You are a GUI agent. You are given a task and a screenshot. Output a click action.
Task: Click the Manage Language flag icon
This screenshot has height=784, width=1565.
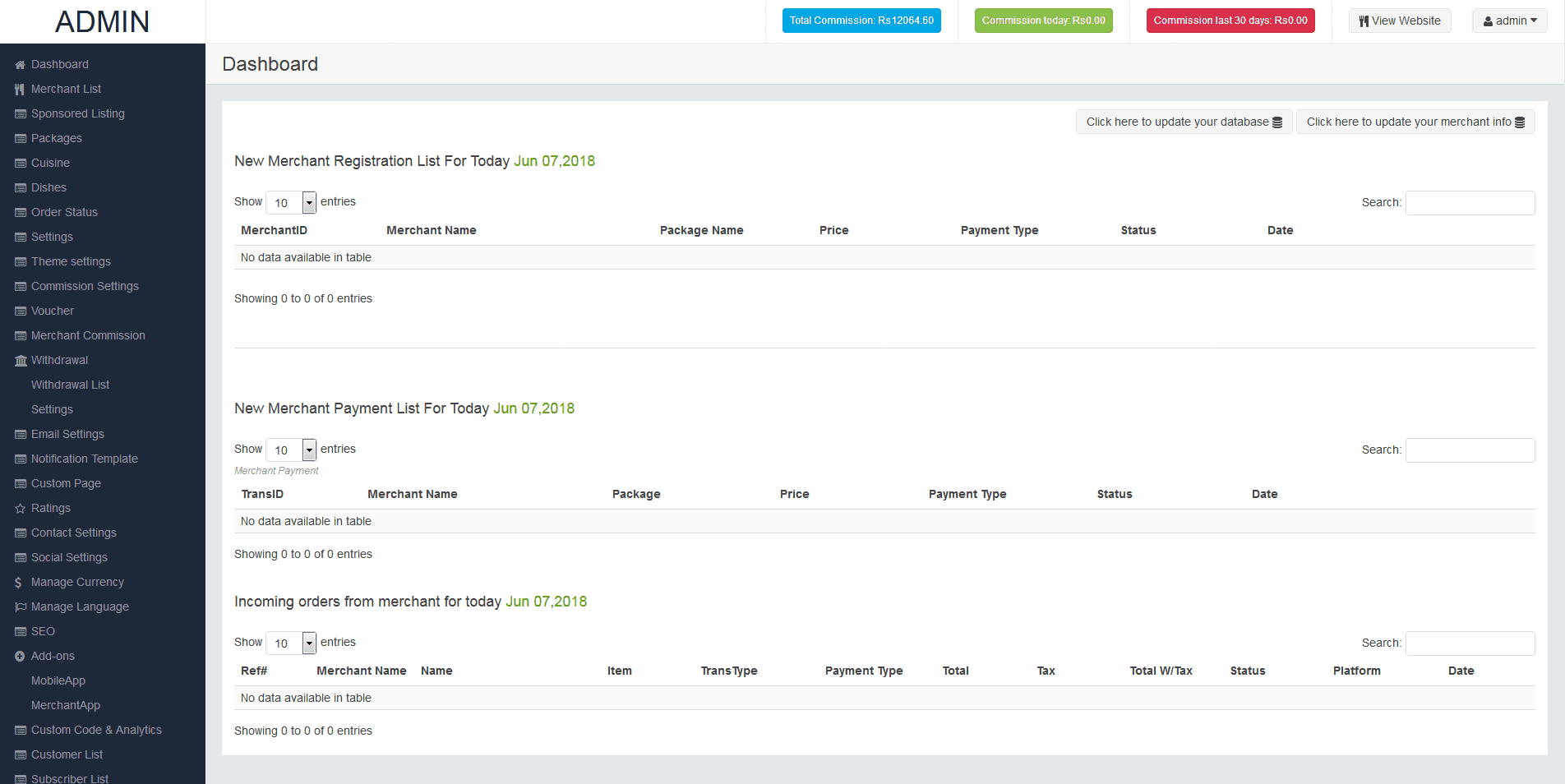[20, 607]
